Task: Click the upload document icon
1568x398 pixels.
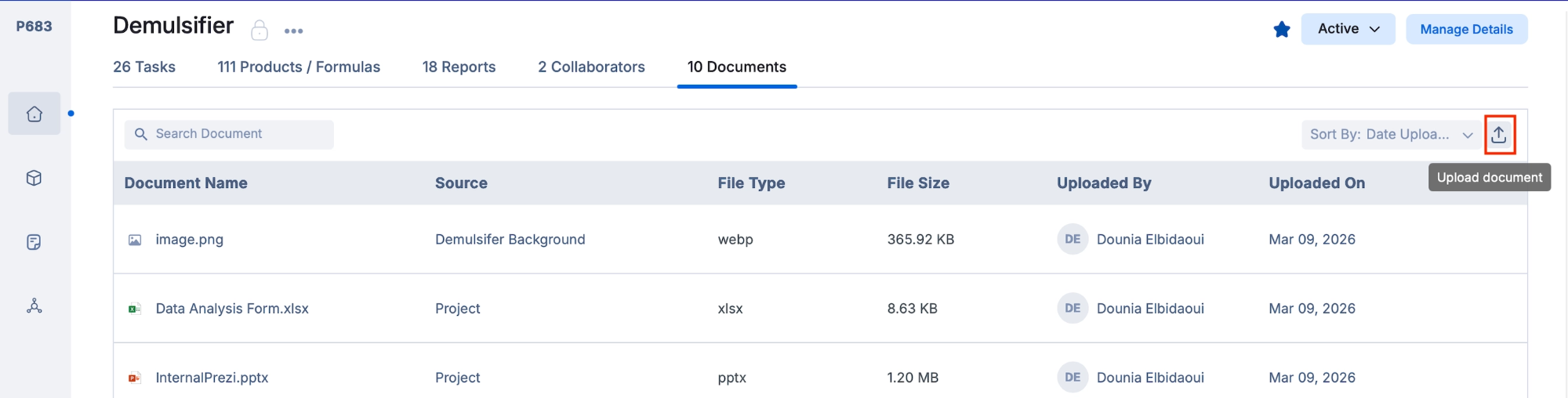Action: [x=1498, y=135]
